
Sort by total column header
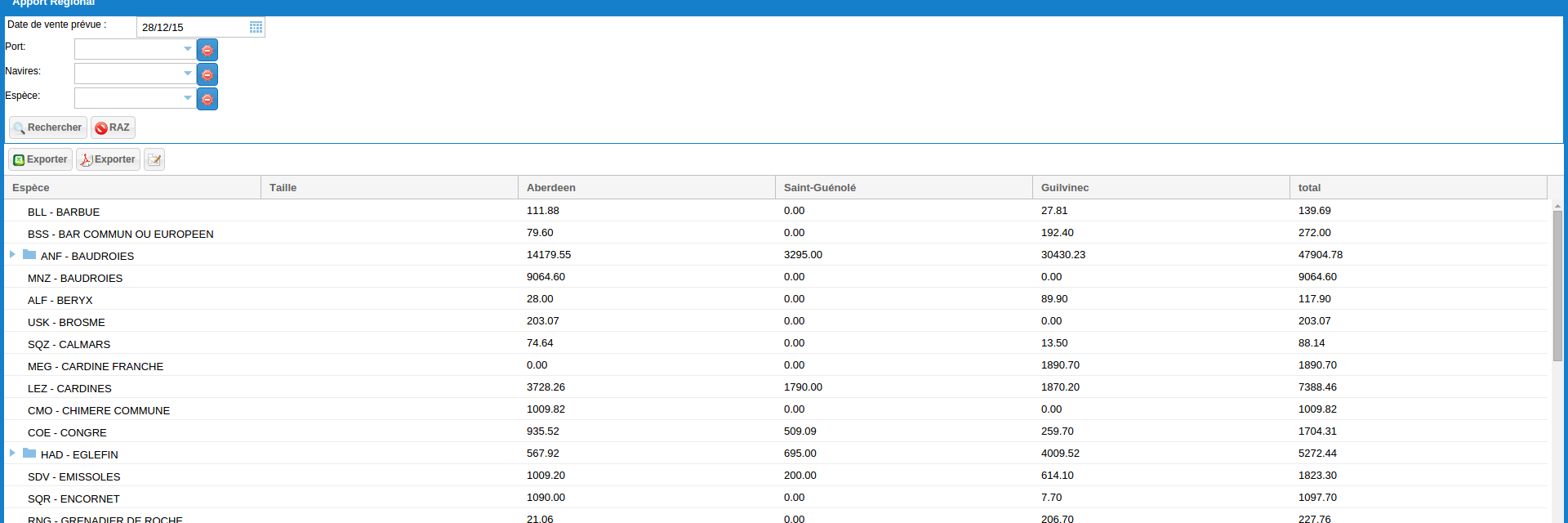click(x=1419, y=187)
